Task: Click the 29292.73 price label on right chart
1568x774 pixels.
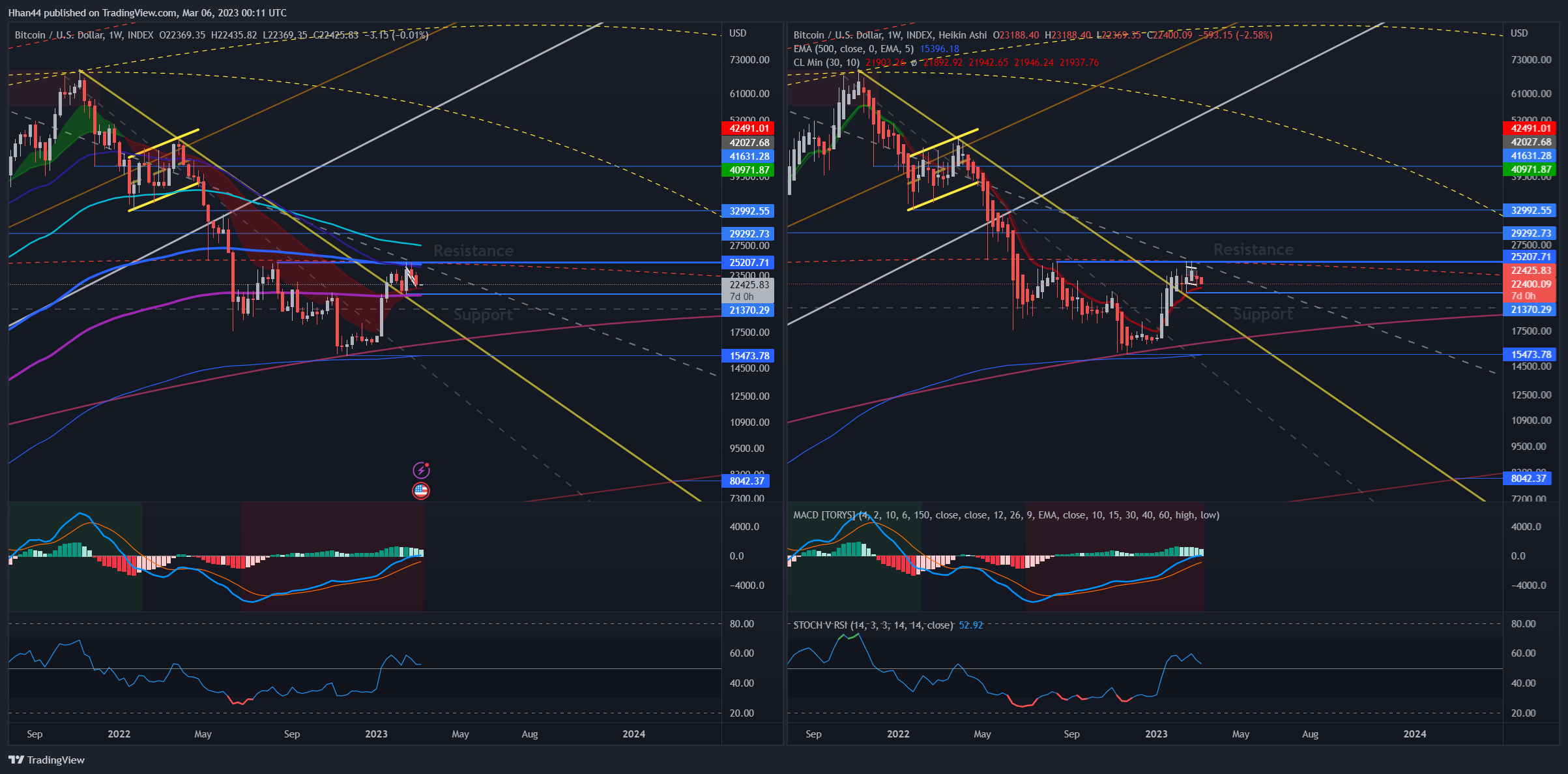Action: point(1529,233)
